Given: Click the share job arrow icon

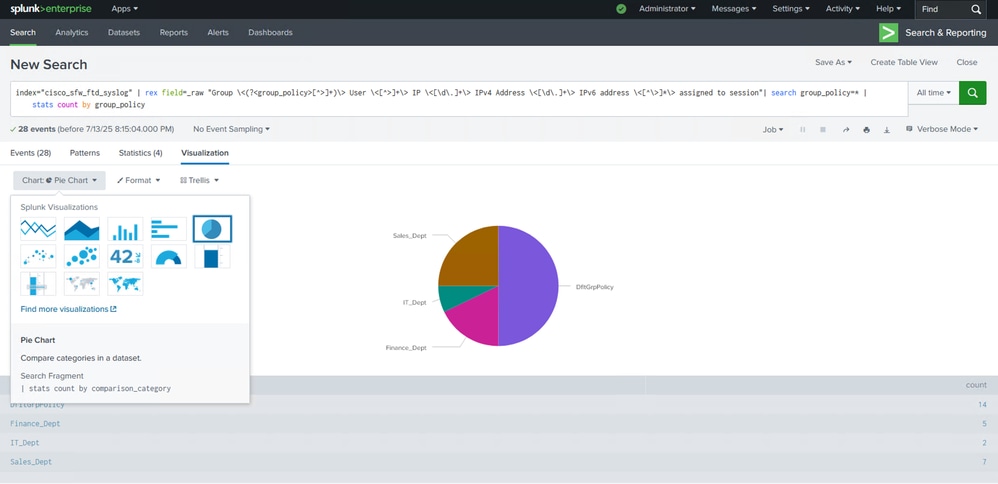Looking at the screenshot, I should coord(846,129).
